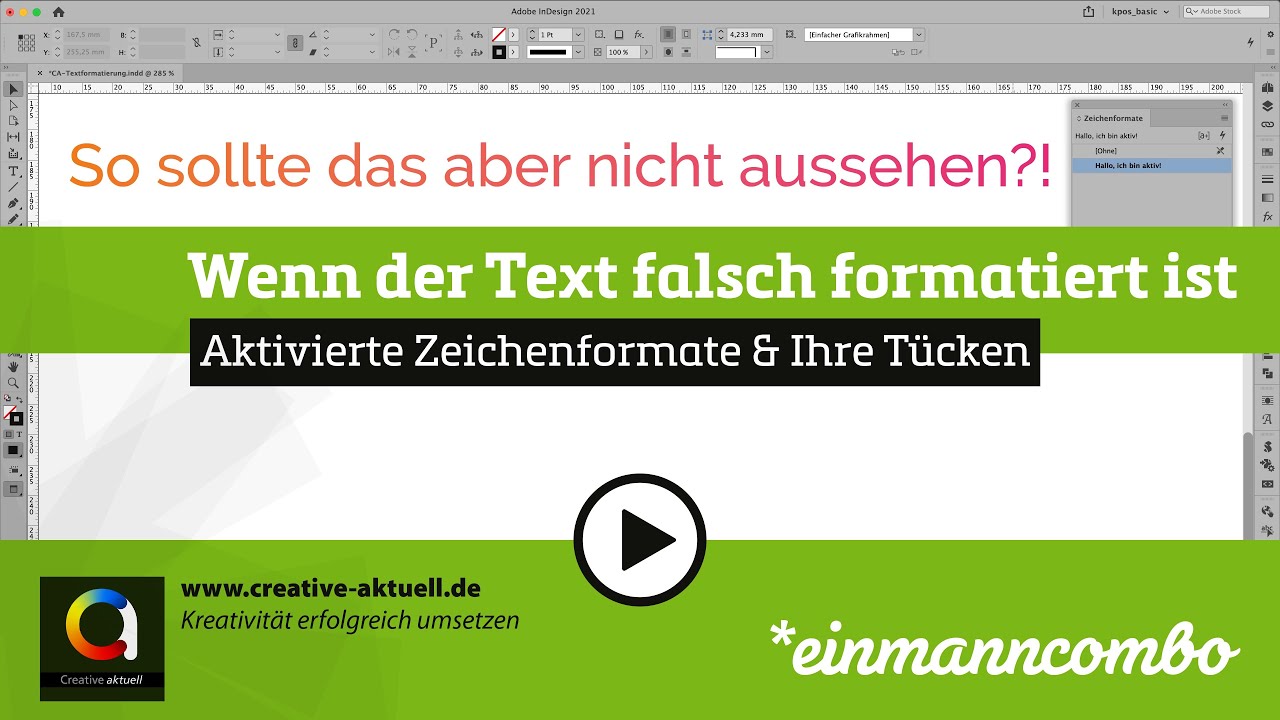The width and height of the screenshot is (1280, 720).
Task: Open the Effects fx panel in dock
Action: click(1267, 216)
